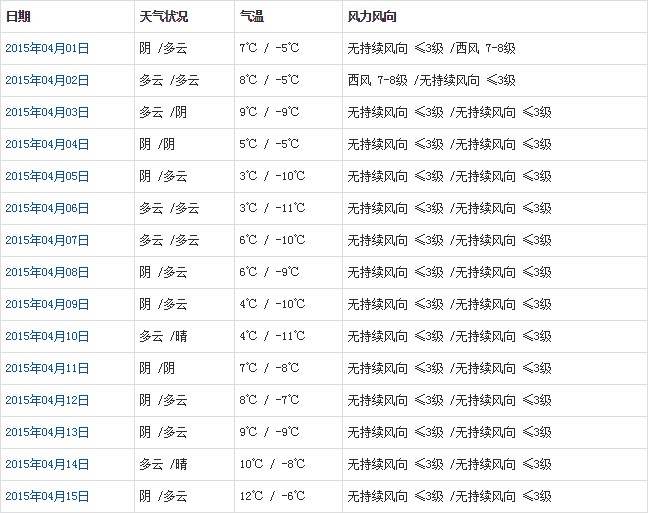Click the 12℃ / -6℃ temperature cell
This screenshot has height=513, width=648.
[x=271, y=496]
